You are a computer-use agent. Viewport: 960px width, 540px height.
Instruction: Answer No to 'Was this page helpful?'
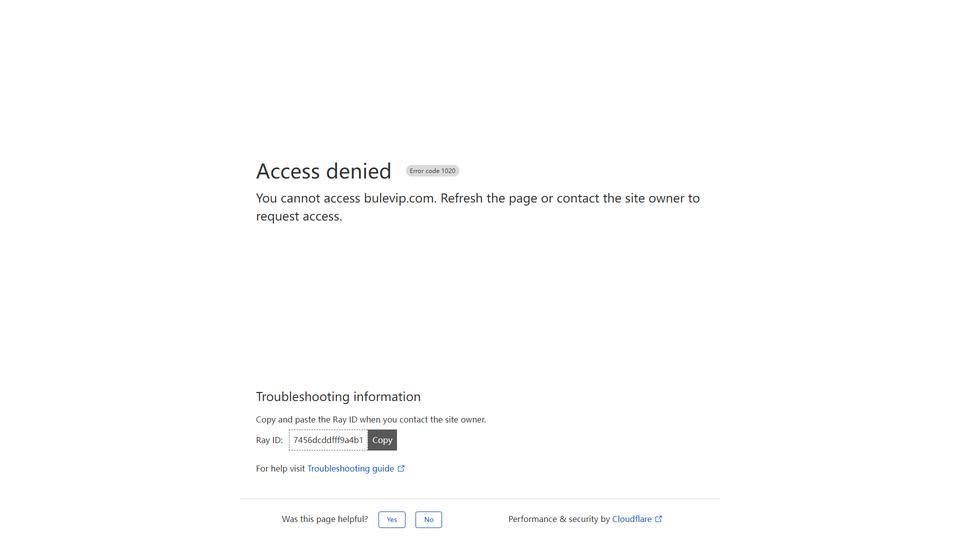tap(429, 519)
